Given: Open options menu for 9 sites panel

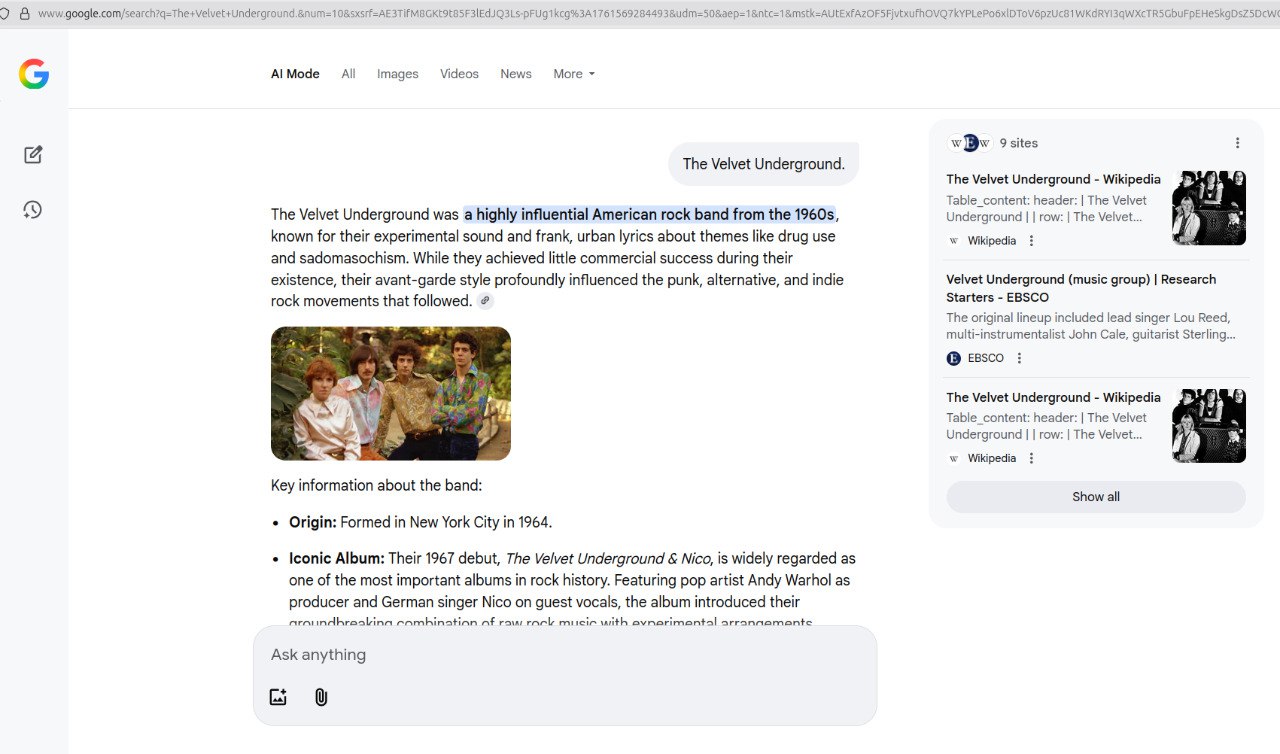Looking at the screenshot, I should point(1237,143).
